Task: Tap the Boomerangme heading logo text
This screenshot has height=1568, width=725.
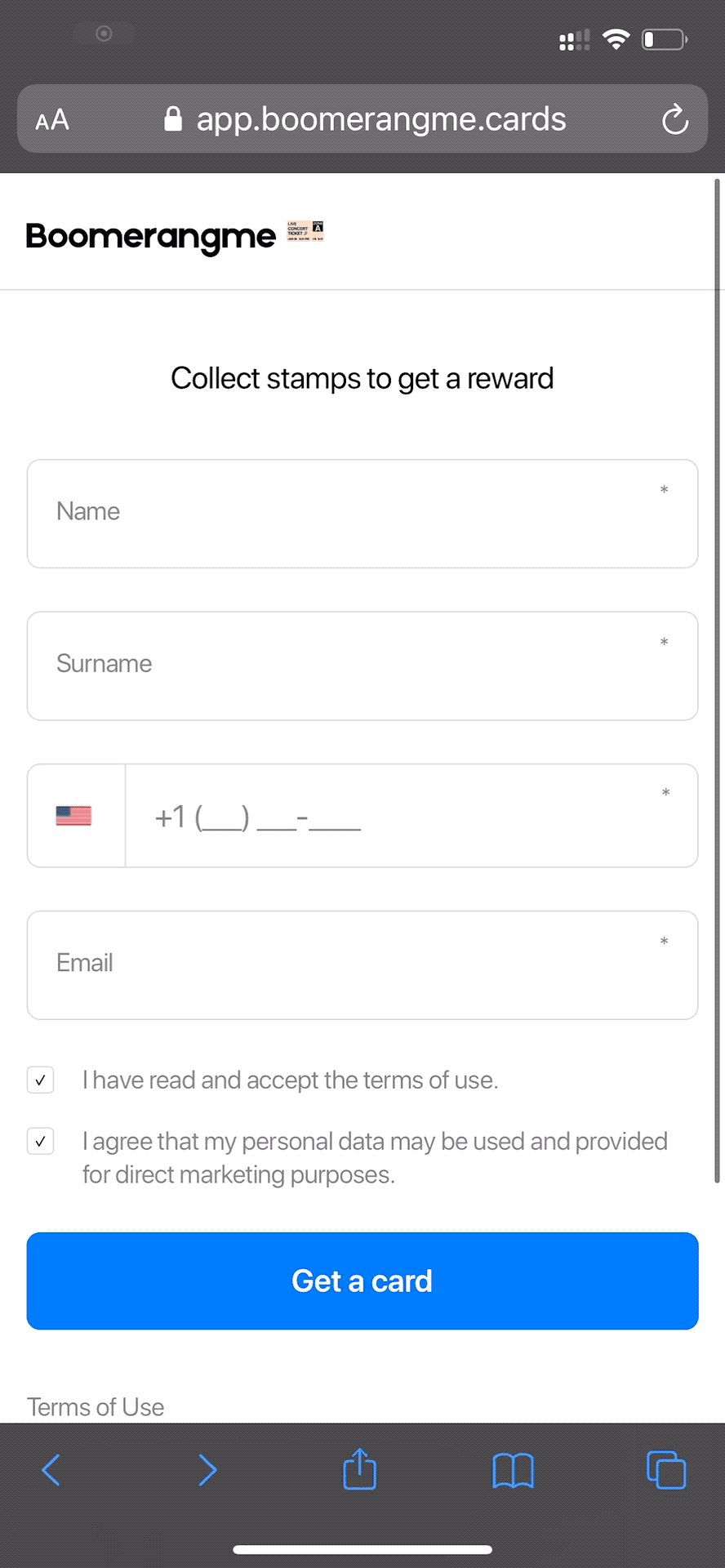Action: point(151,236)
